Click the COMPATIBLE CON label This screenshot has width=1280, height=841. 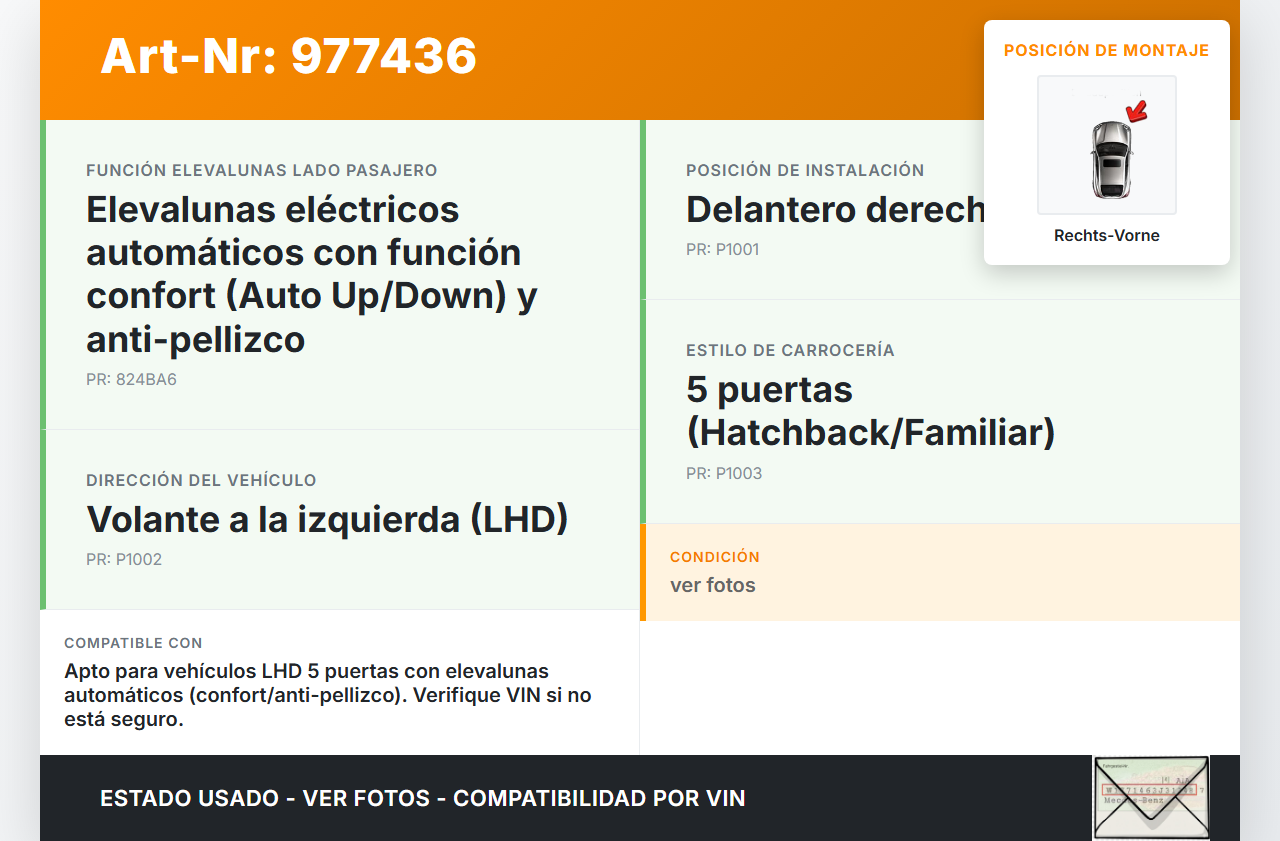(133, 643)
